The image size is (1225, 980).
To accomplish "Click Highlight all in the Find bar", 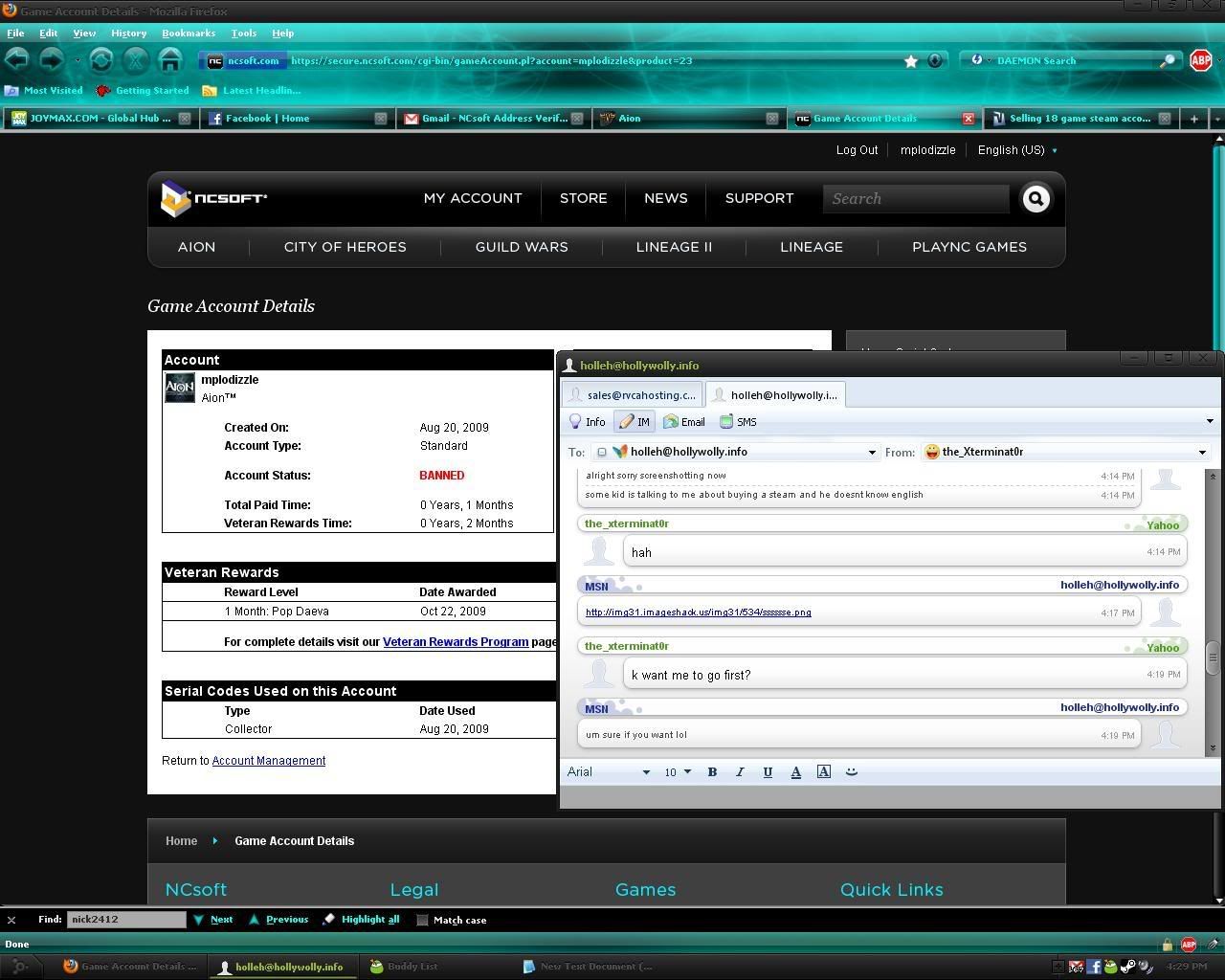I will (x=361, y=920).
